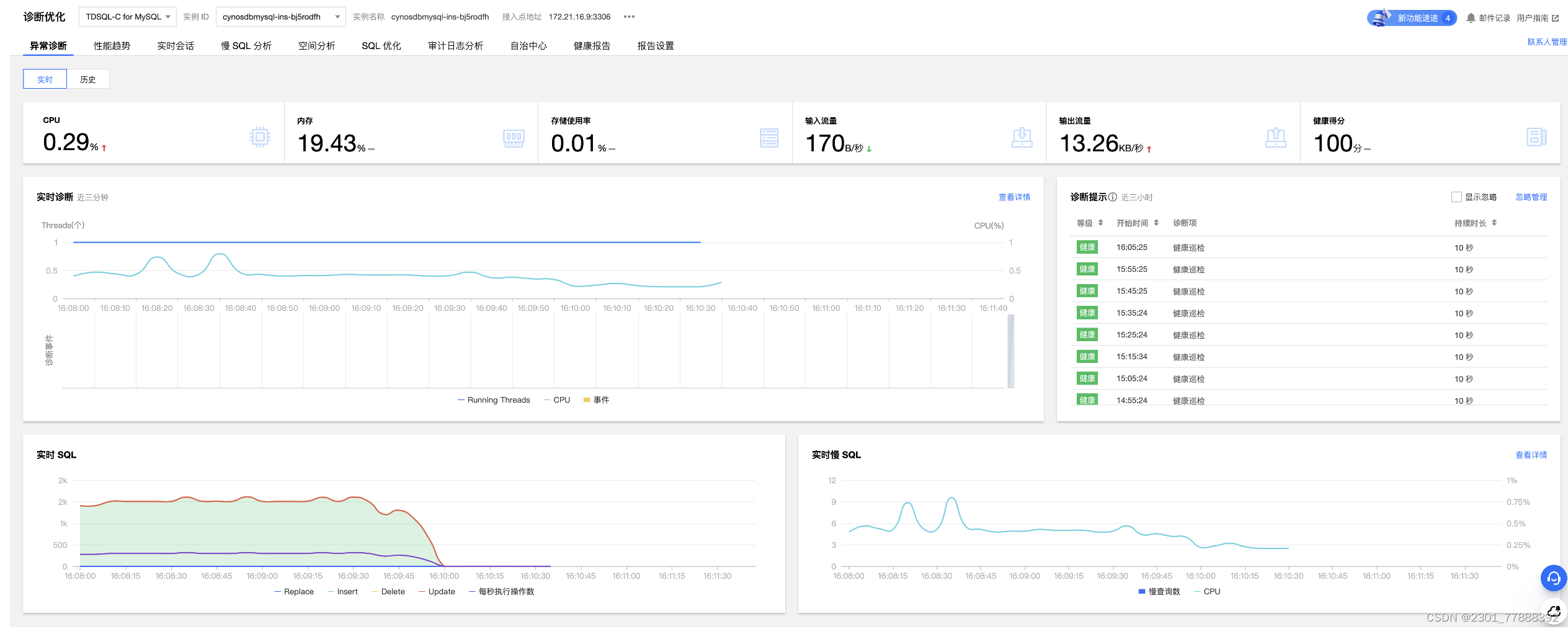Toggle per-second operations legend item

click(501, 592)
